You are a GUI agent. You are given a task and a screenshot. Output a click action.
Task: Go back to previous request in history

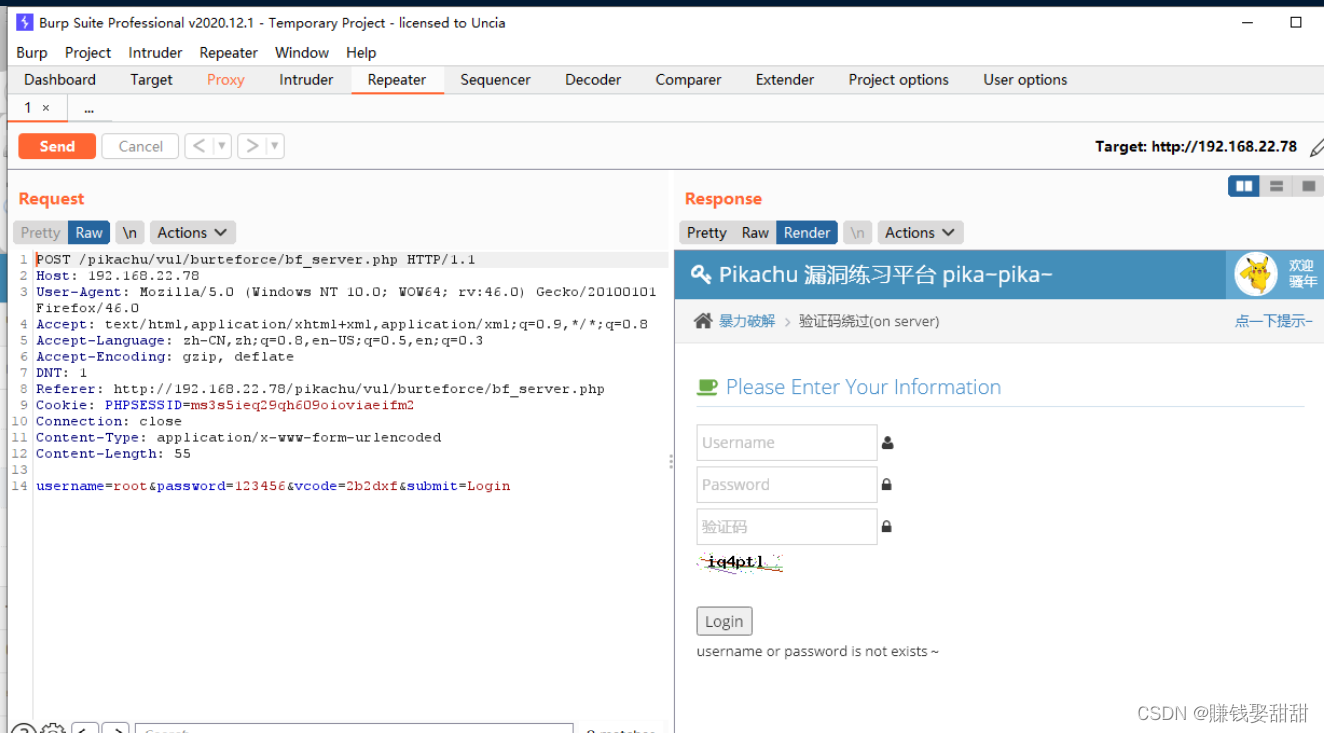pos(199,146)
